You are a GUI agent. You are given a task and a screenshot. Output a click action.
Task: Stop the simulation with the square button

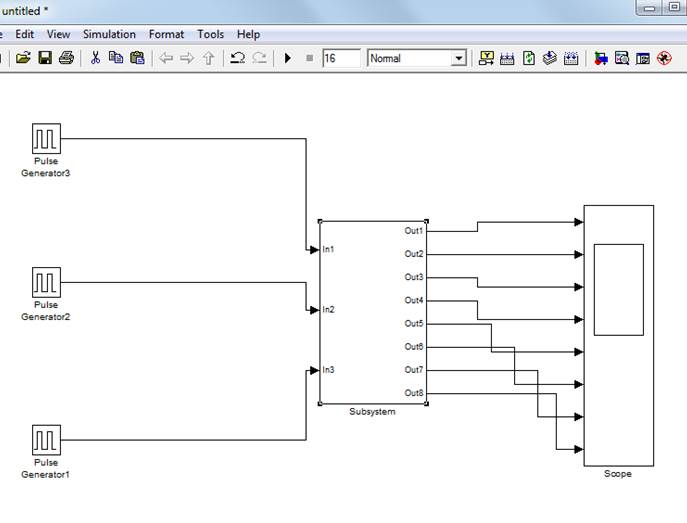[x=310, y=58]
